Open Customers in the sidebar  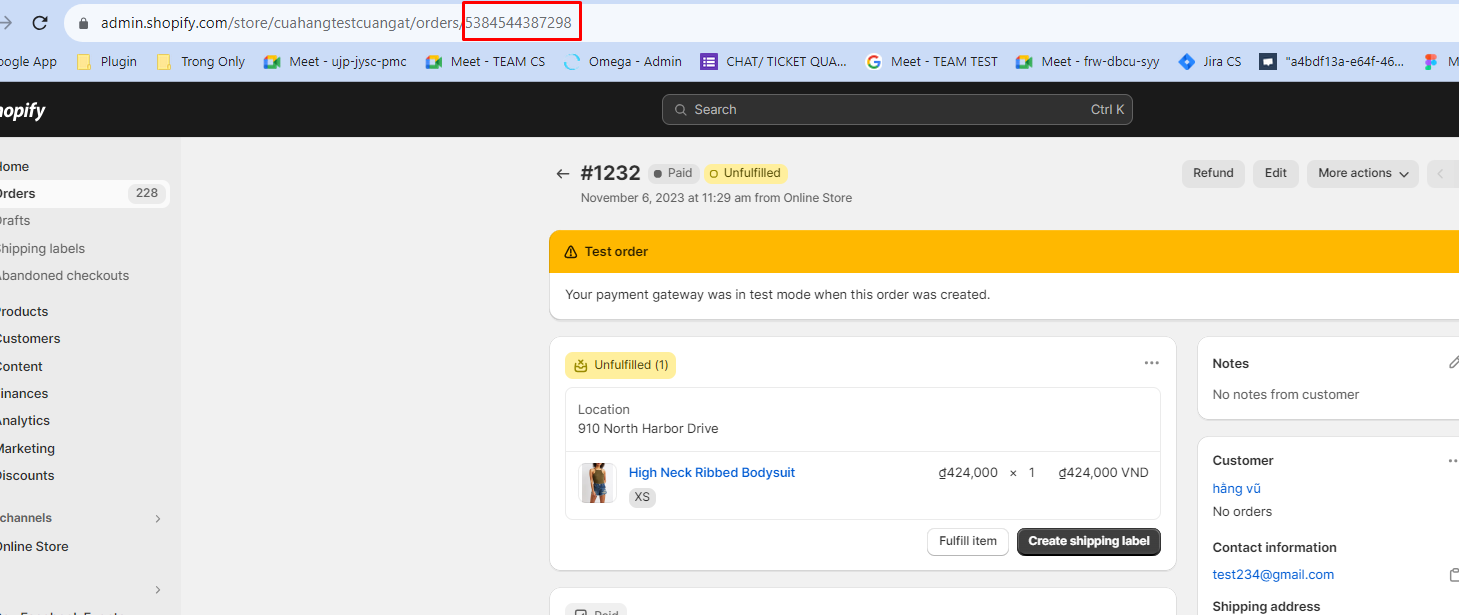point(29,338)
